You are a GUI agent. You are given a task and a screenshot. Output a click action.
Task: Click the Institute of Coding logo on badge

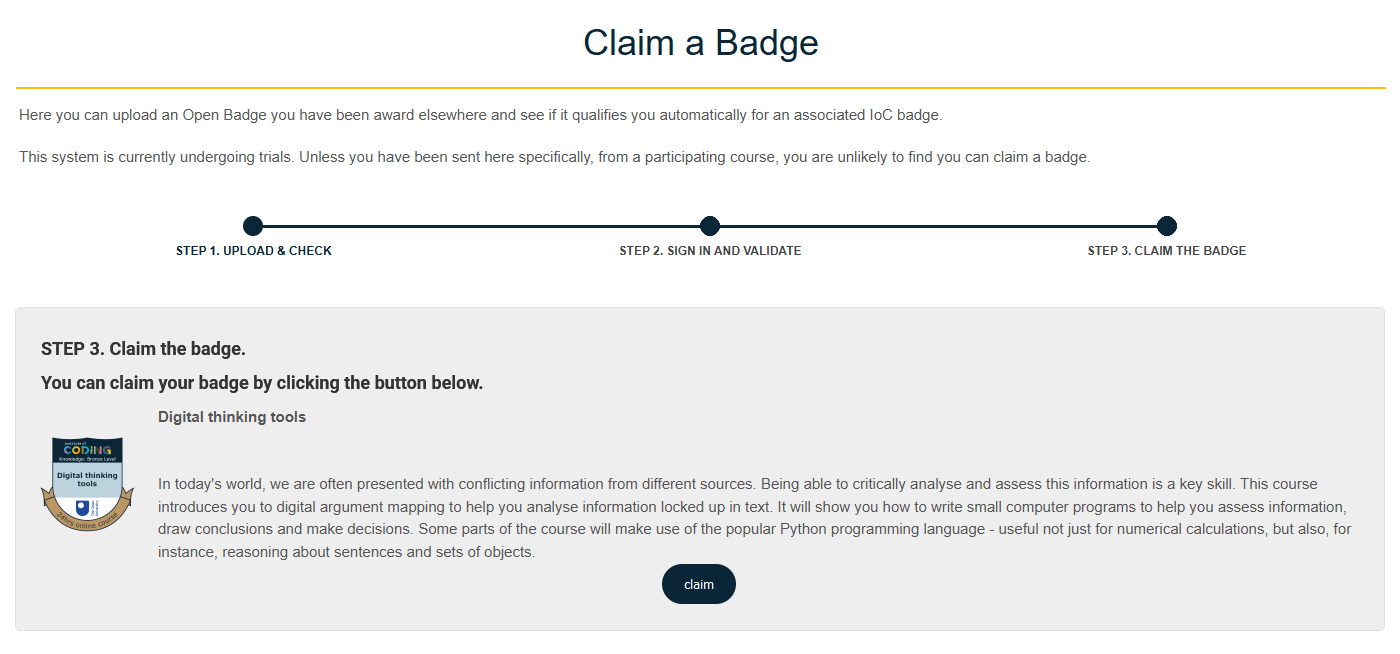point(87,449)
